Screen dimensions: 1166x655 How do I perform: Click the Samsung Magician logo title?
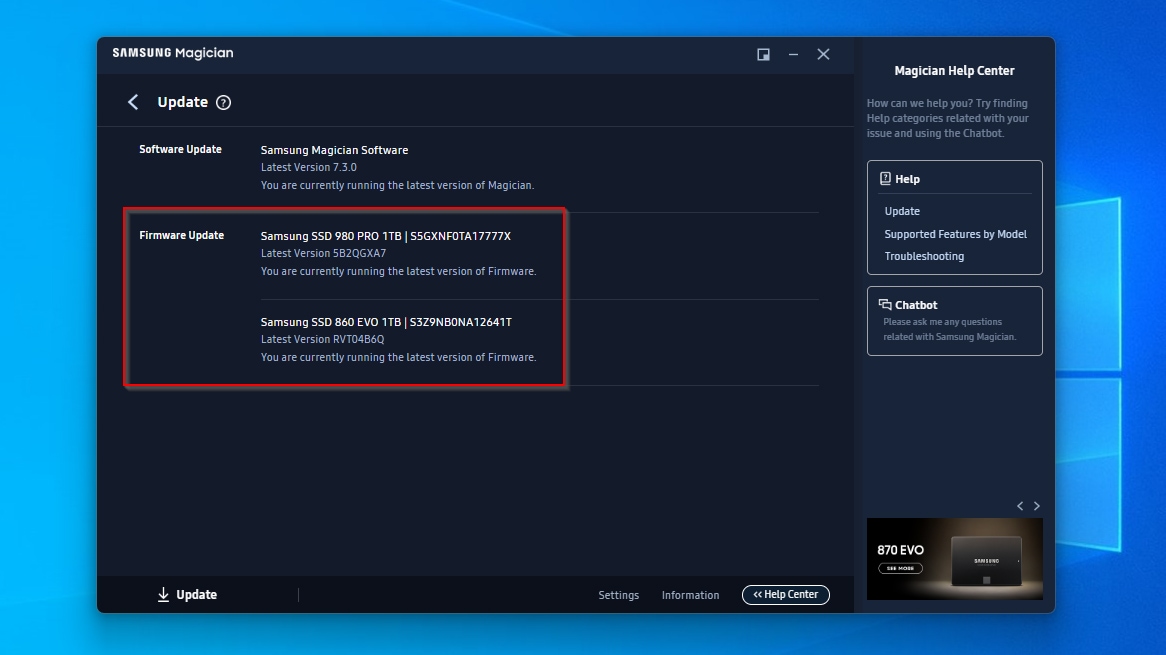[173, 53]
